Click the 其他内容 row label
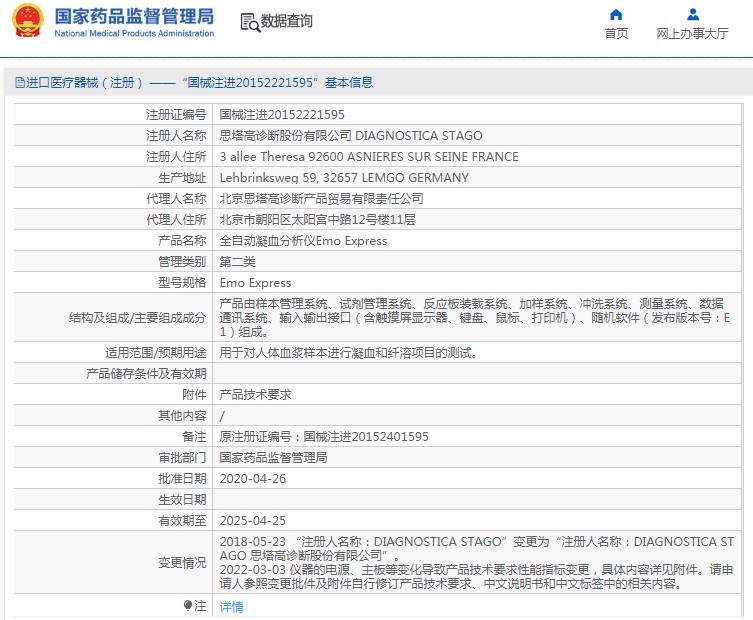 point(182,416)
